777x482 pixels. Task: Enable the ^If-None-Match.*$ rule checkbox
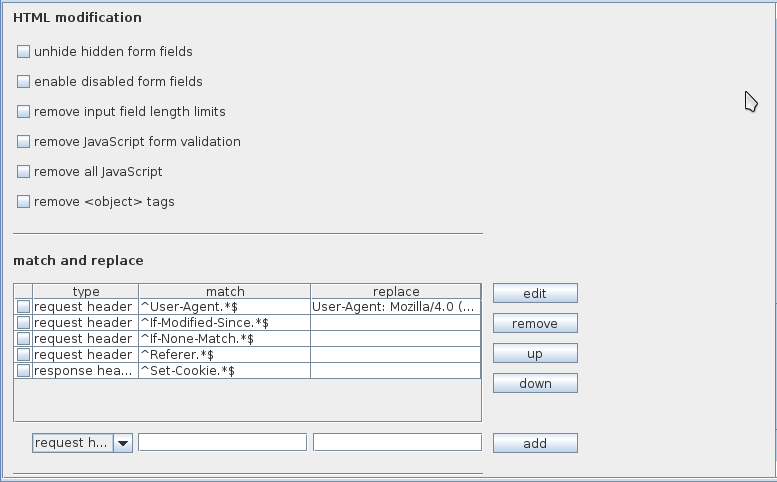click(x=23, y=338)
